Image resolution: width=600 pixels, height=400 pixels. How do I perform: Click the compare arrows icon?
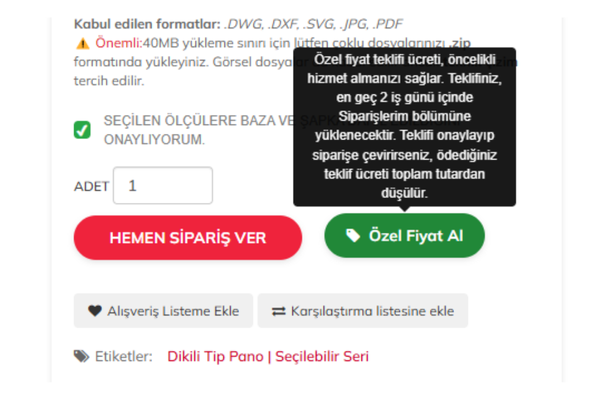click(279, 311)
